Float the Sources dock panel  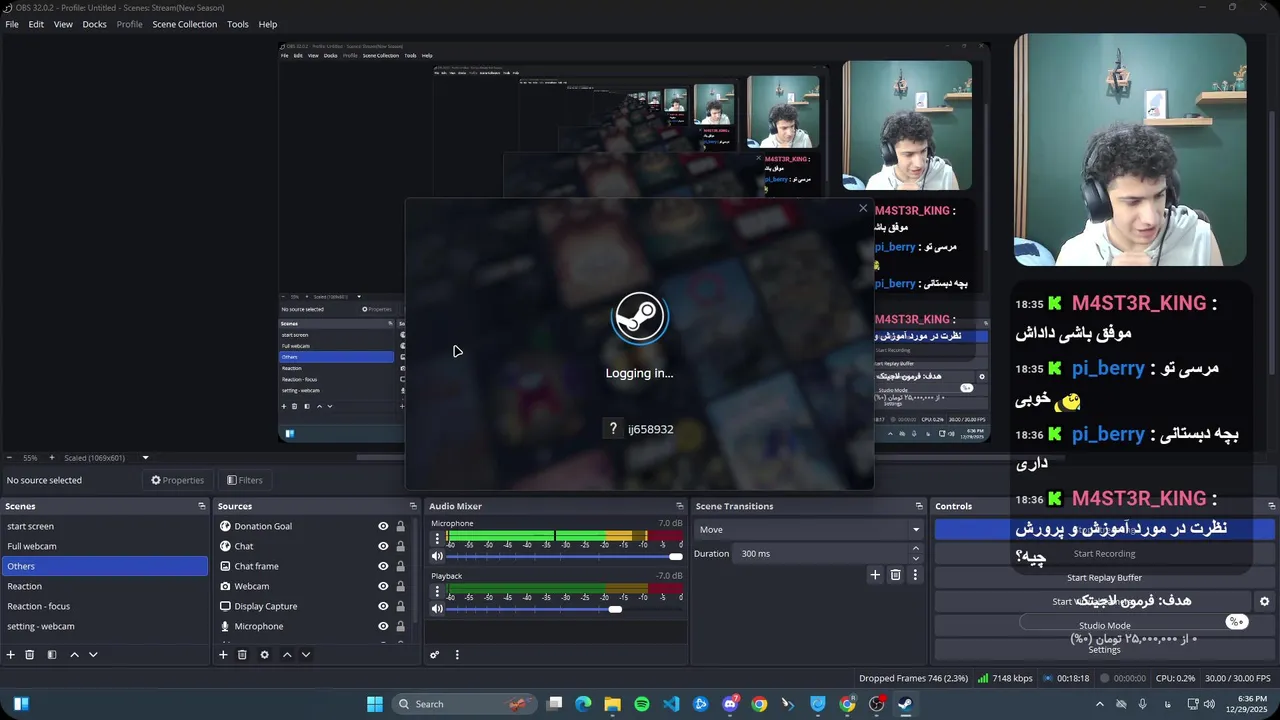(412, 506)
